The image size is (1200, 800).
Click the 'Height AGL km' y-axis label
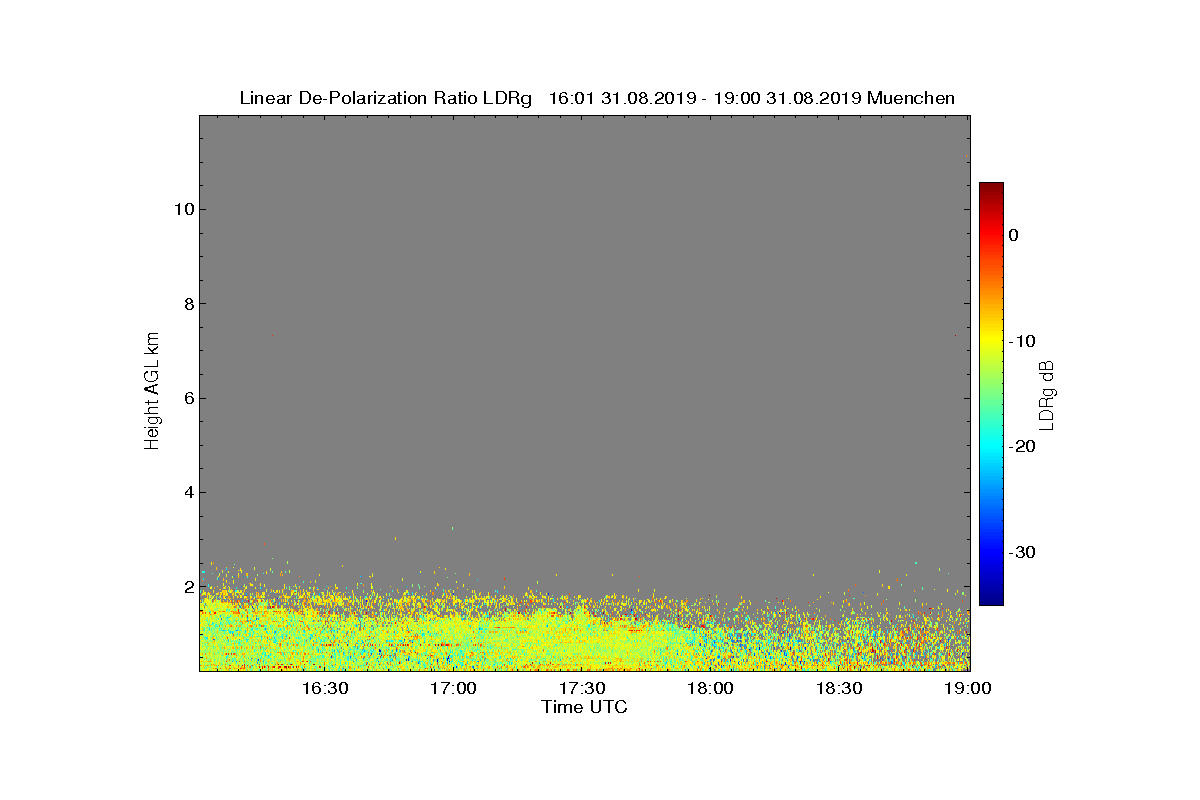(152, 392)
